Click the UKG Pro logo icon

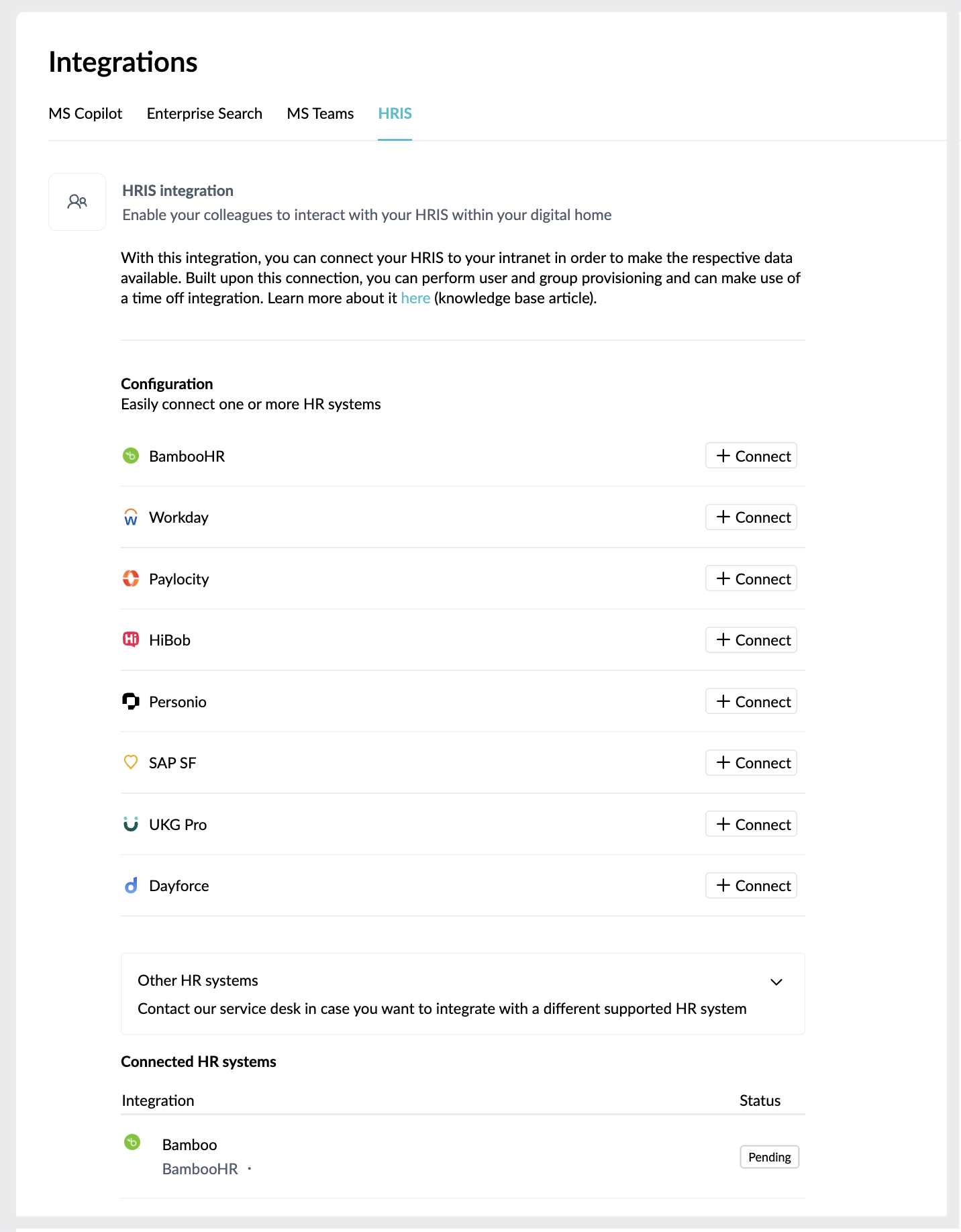click(131, 824)
